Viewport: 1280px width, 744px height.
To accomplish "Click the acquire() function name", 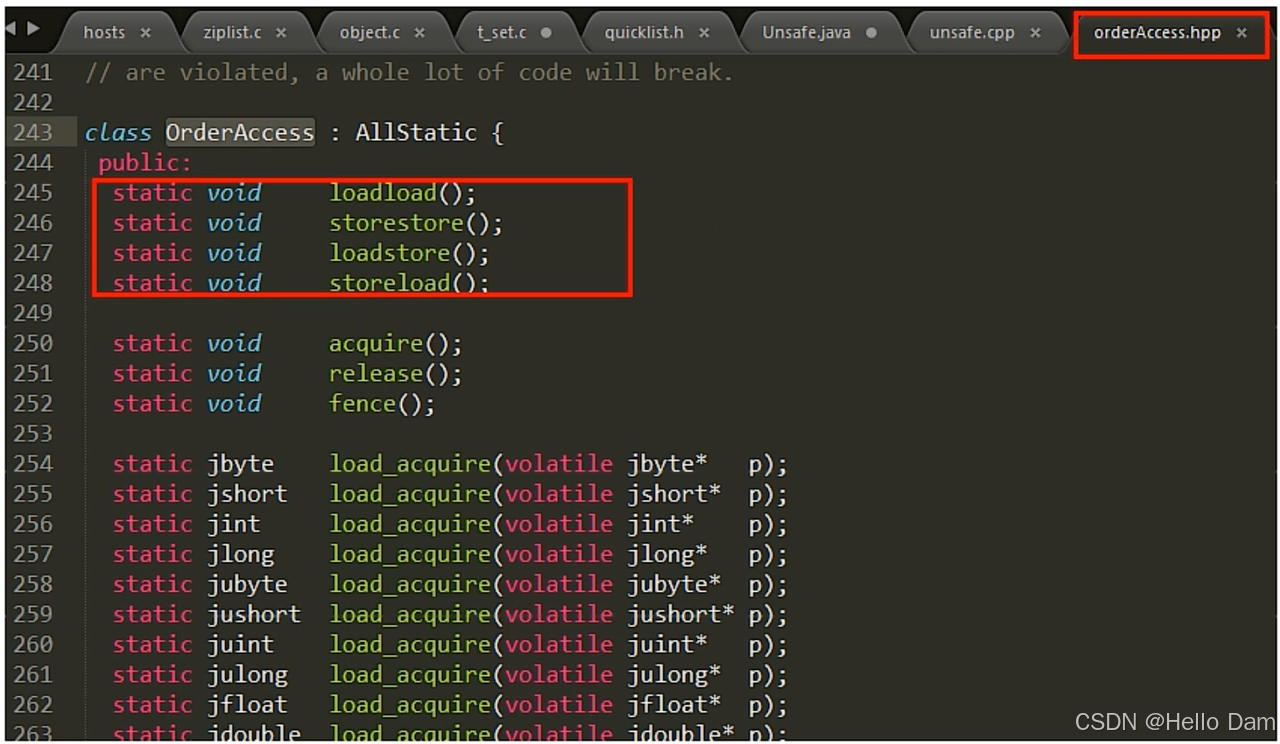I will point(377,343).
